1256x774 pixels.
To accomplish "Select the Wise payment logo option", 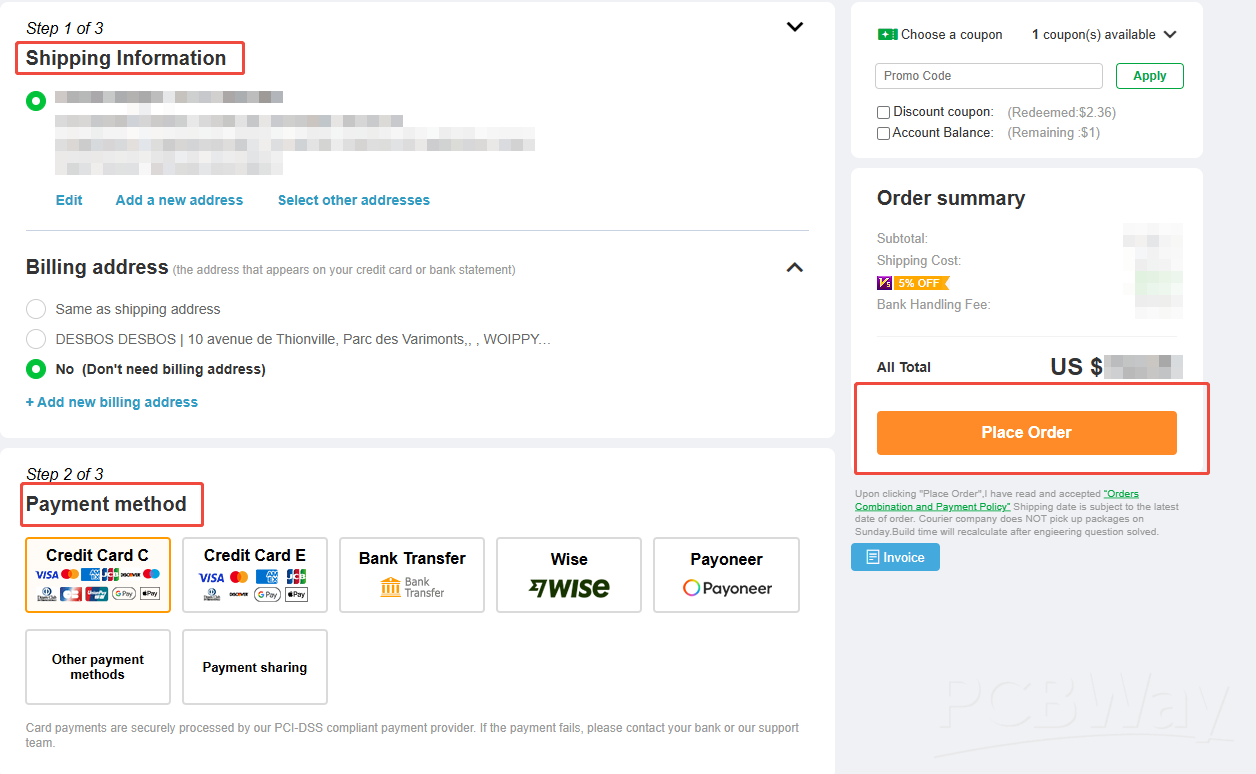I will pos(569,575).
